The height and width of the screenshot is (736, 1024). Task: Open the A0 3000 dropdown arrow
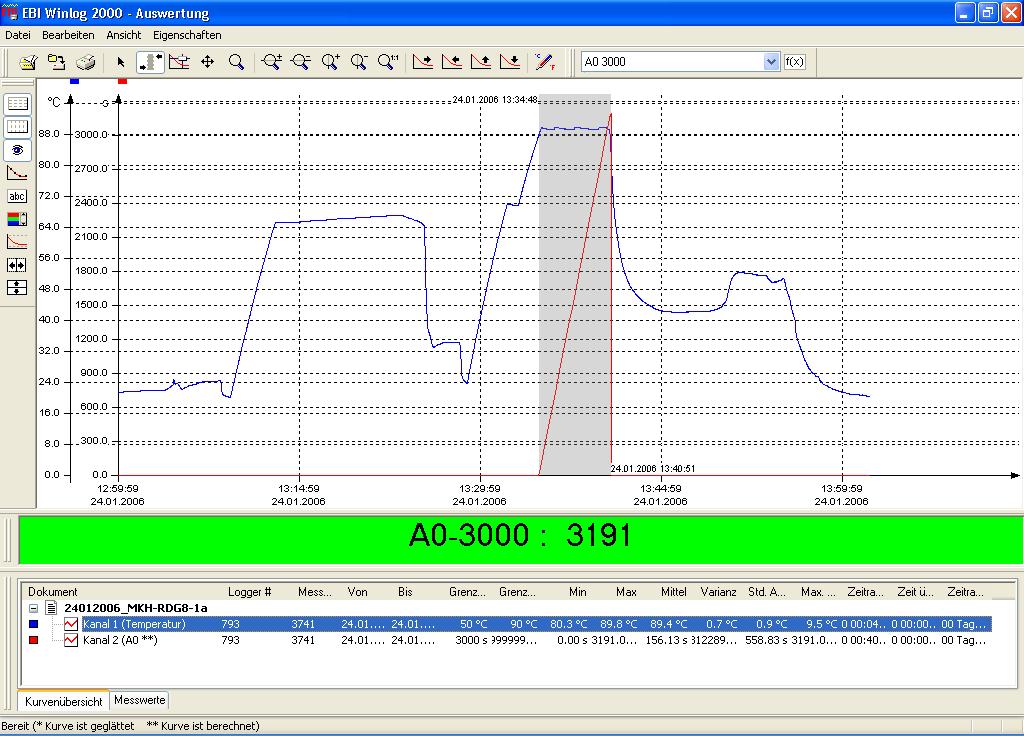click(x=771, y=62)
